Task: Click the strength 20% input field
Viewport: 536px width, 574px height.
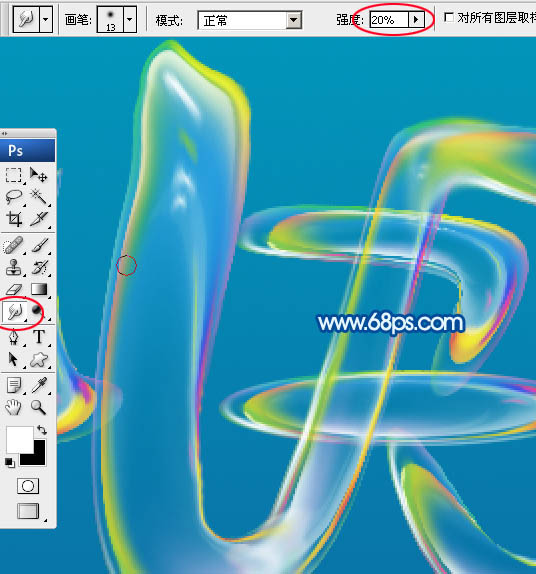Action: 389,19
